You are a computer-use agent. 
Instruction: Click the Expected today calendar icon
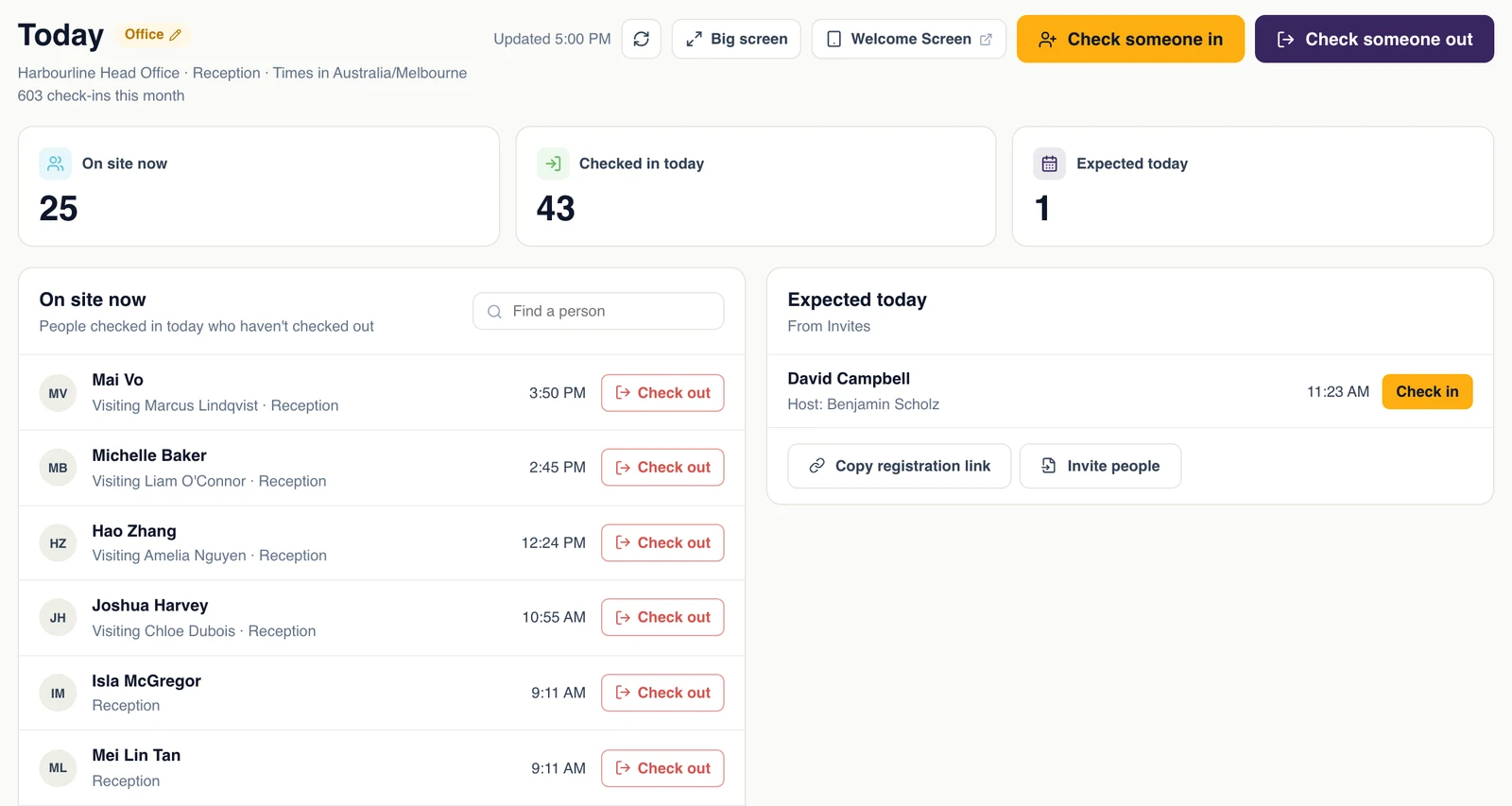click(x=1049, y=163)
